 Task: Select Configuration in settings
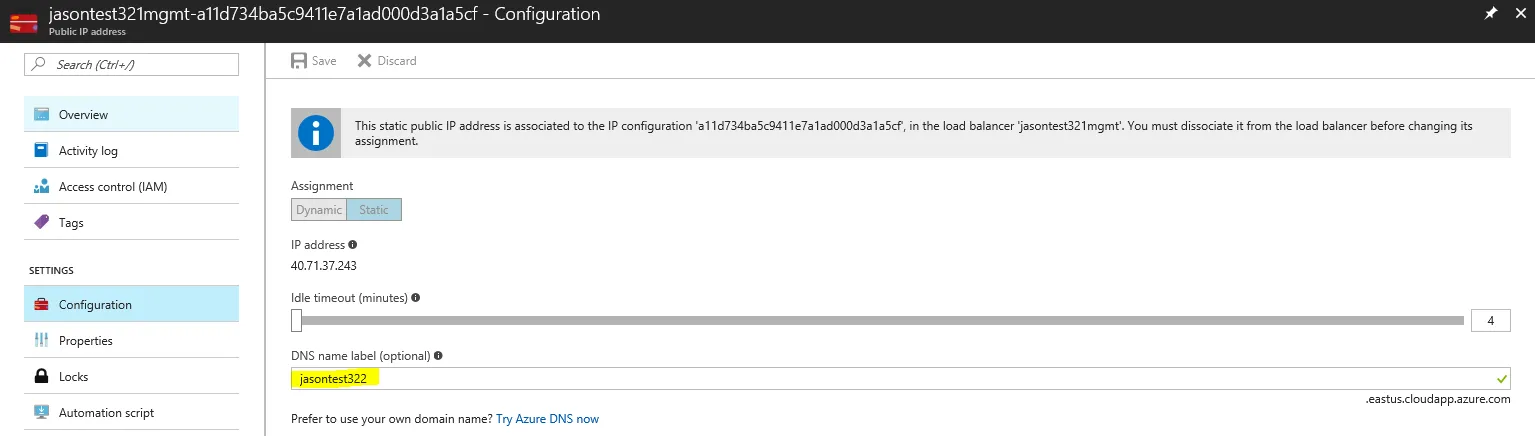tap(131, 304)
